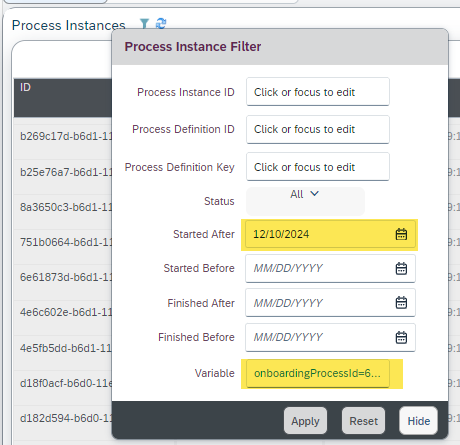This screenshot has height=445, width=460.
Task: Click the ID column header
Action: [63, 98]
